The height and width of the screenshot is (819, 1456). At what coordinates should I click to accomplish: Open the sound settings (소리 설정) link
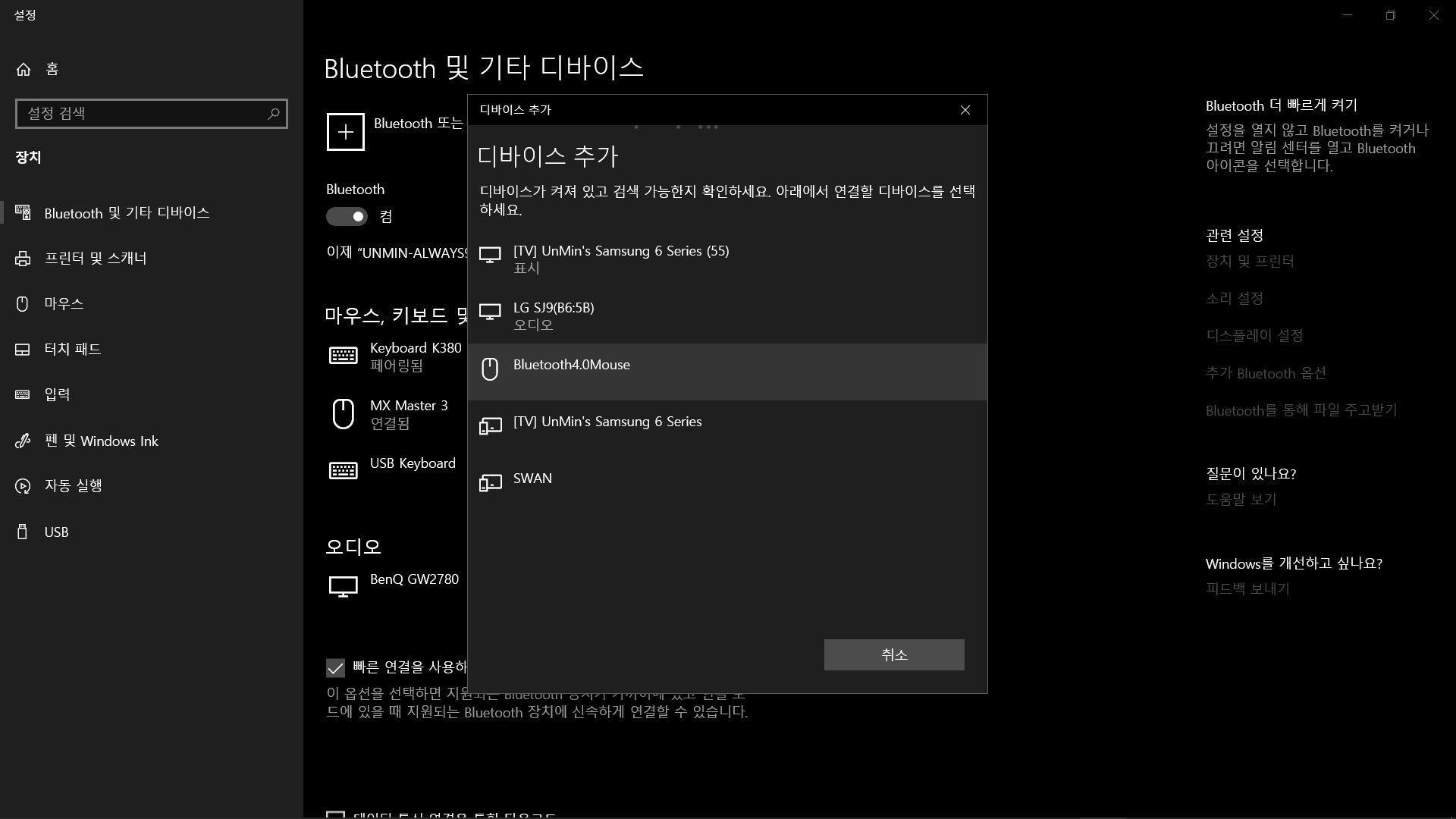click(1234, 299)
